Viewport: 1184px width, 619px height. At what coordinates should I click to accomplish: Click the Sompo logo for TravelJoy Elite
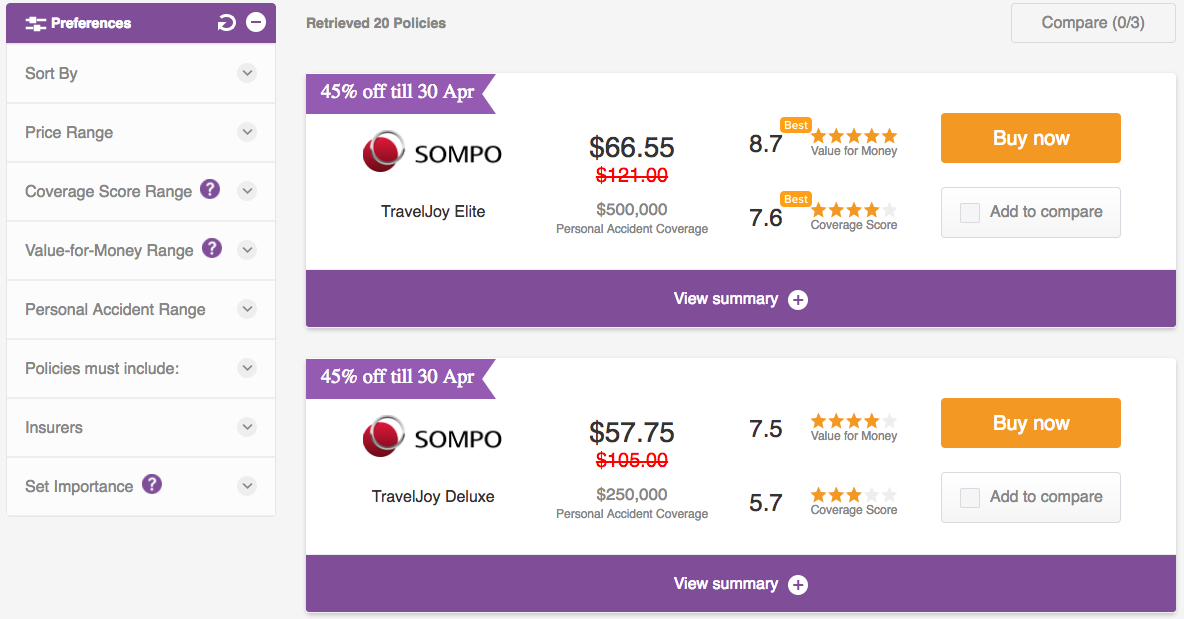click(x=432, y=152)
